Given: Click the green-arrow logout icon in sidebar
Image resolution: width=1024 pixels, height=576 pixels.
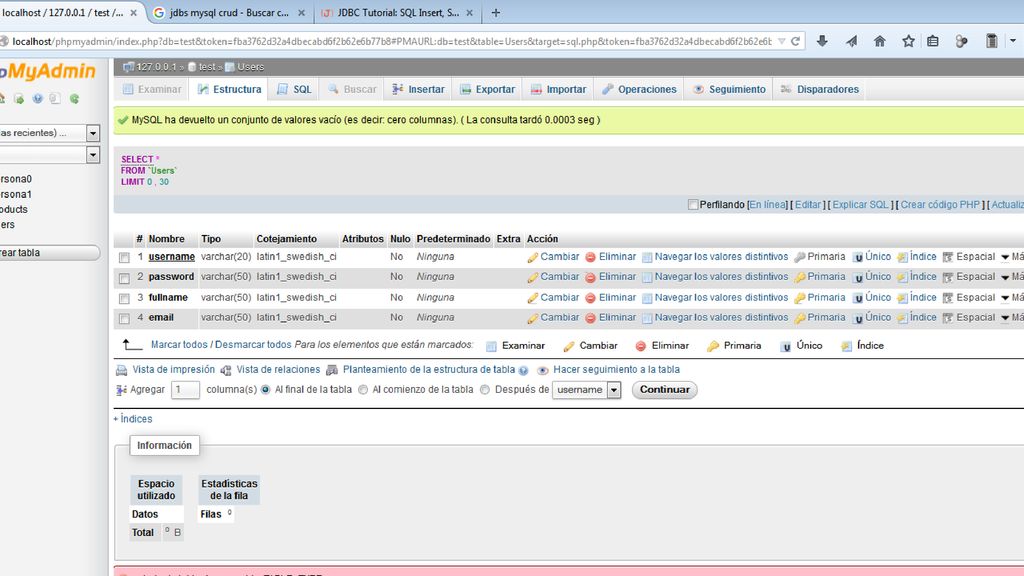Looking at the screenshot, I should (x=18, y=99).
